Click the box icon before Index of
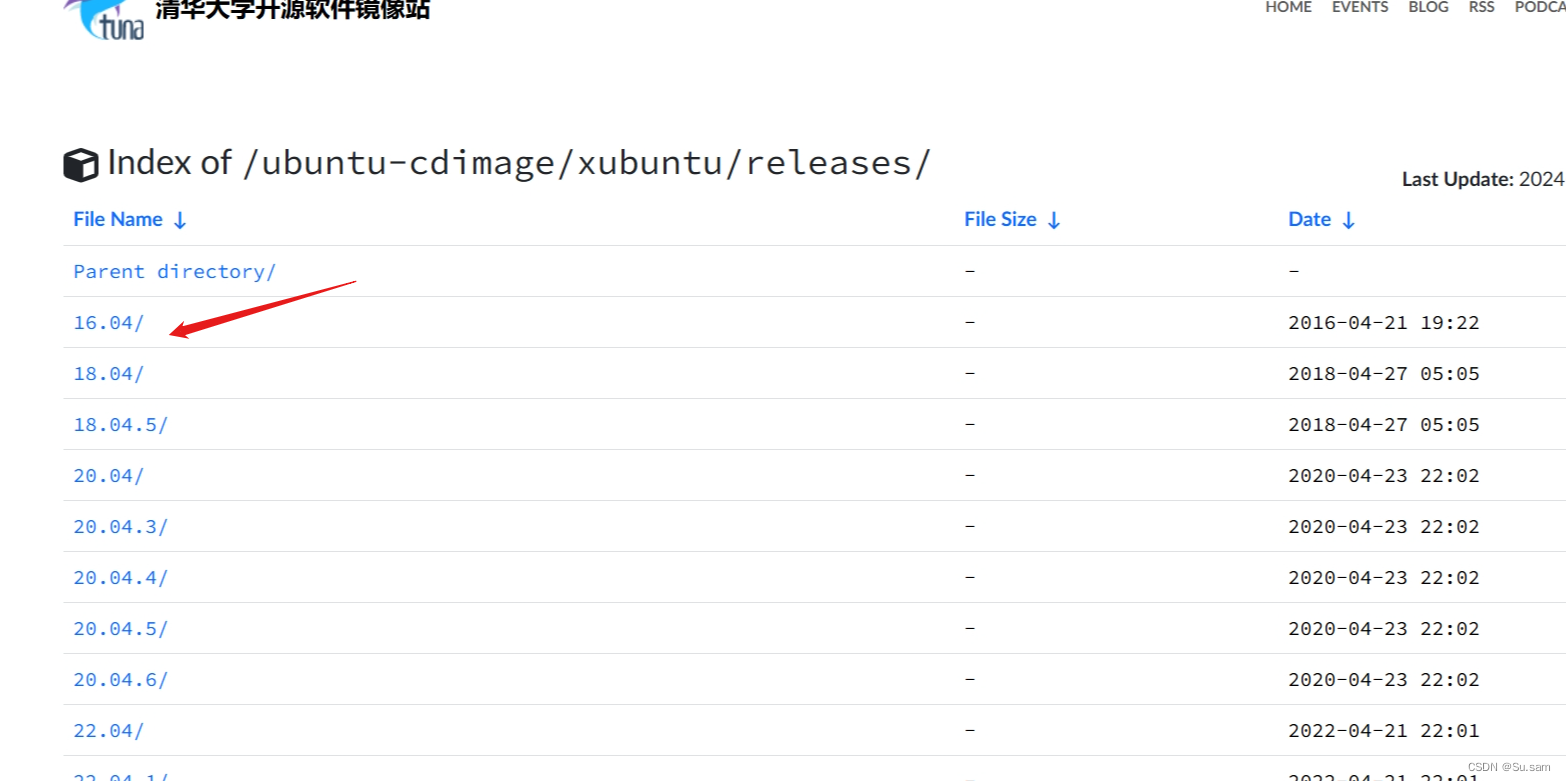The image size is (1566, 781). (x=81, y=164)
